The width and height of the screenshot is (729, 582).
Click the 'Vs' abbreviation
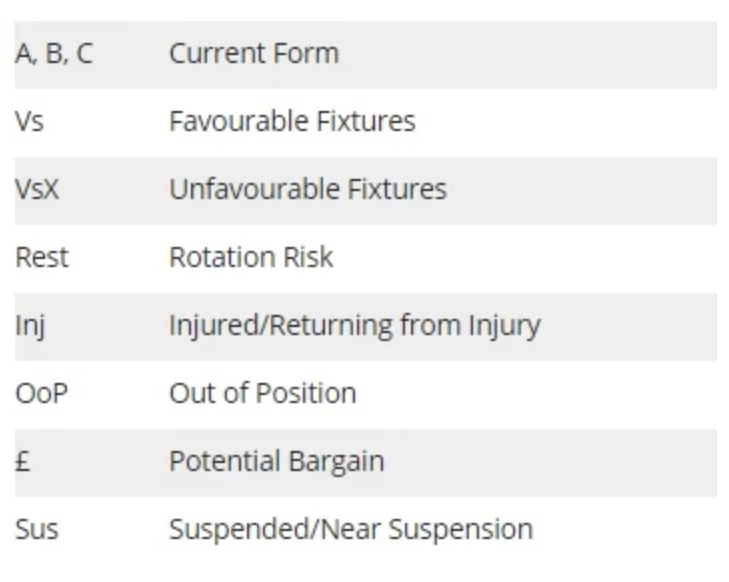point(29,121)
